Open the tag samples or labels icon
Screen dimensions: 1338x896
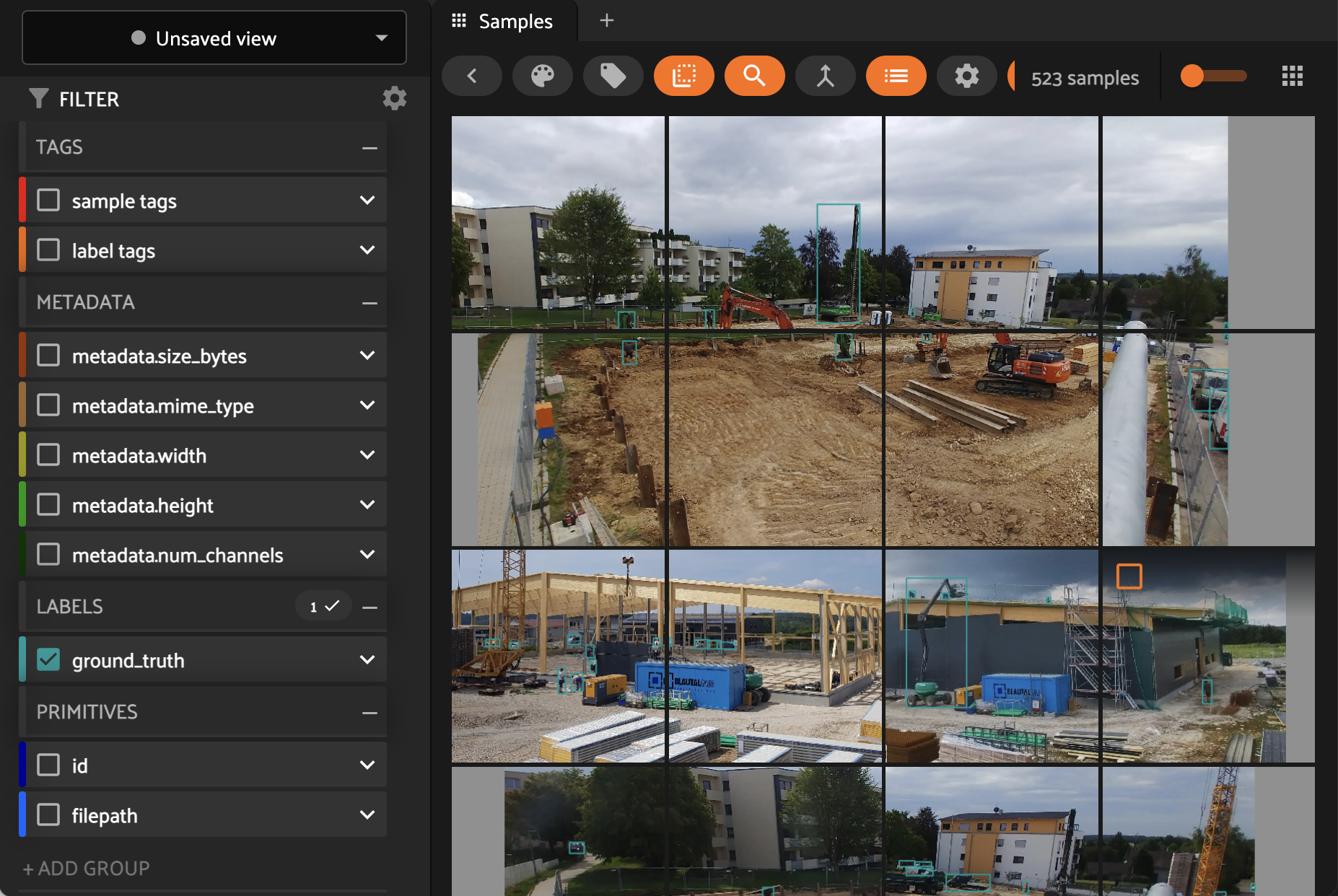point(613,76)
